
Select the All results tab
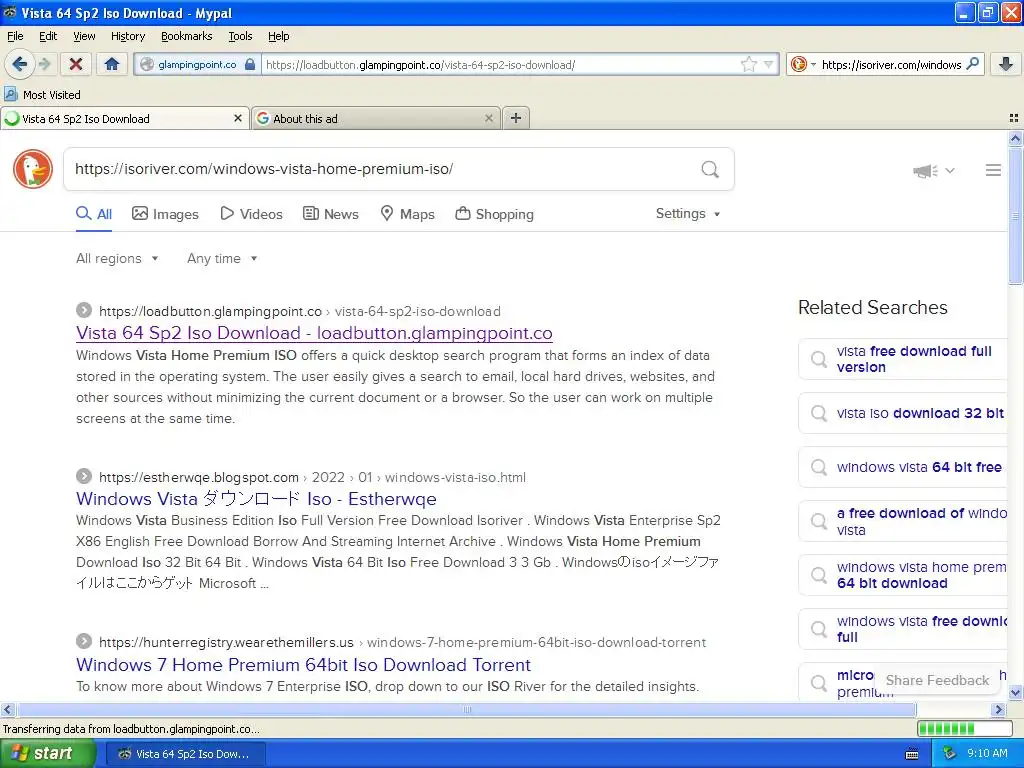94,214
